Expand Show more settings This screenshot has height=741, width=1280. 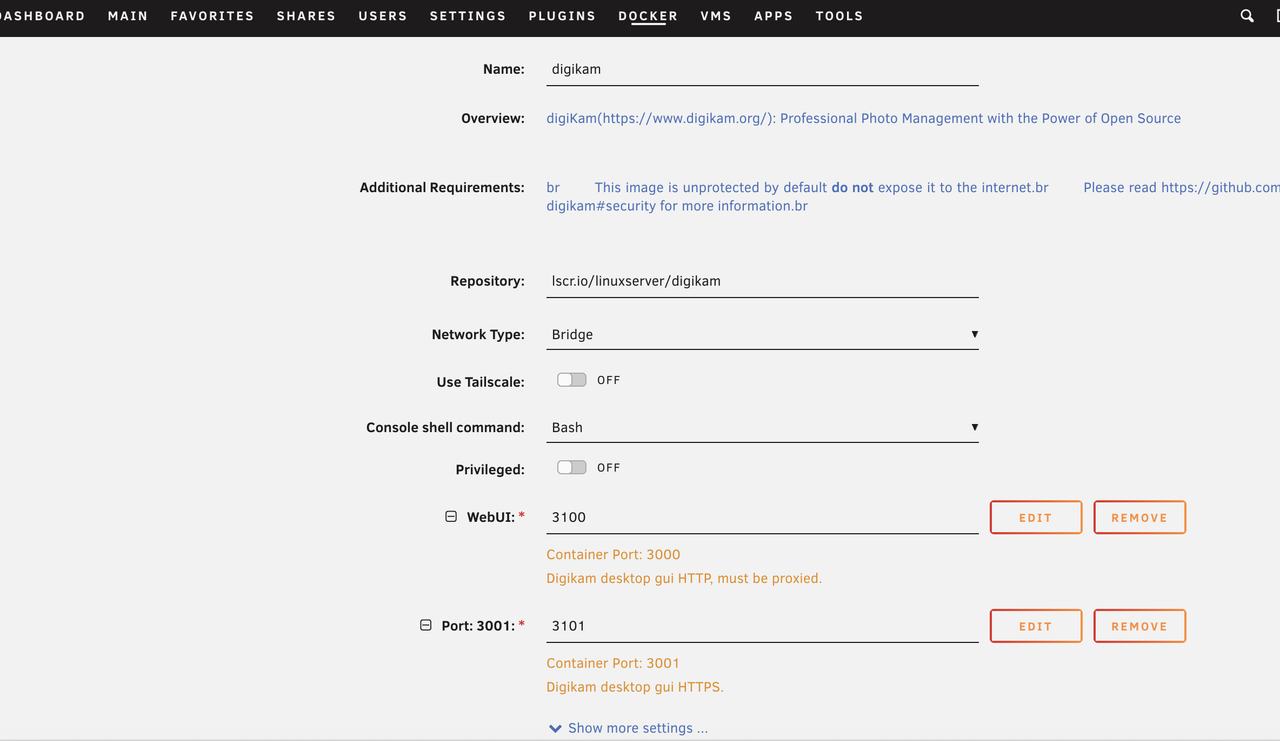(x=628, y=728)
